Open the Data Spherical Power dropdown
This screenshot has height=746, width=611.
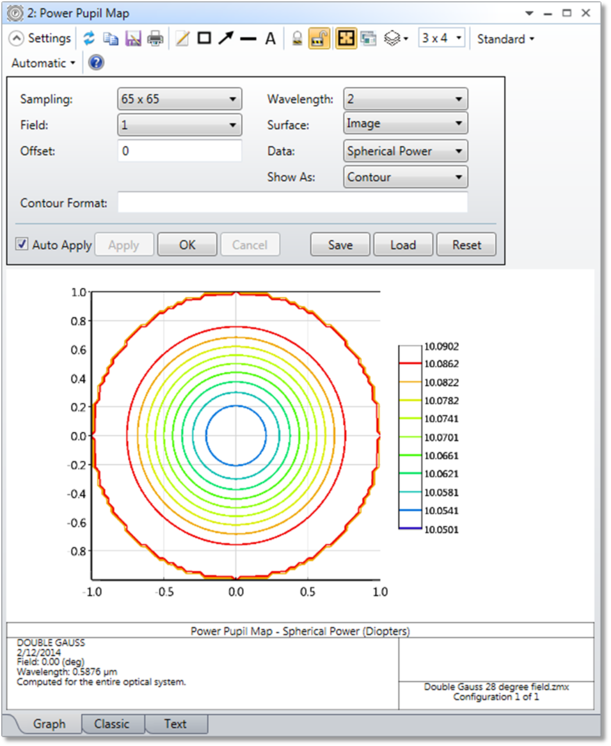pos(405,151)
